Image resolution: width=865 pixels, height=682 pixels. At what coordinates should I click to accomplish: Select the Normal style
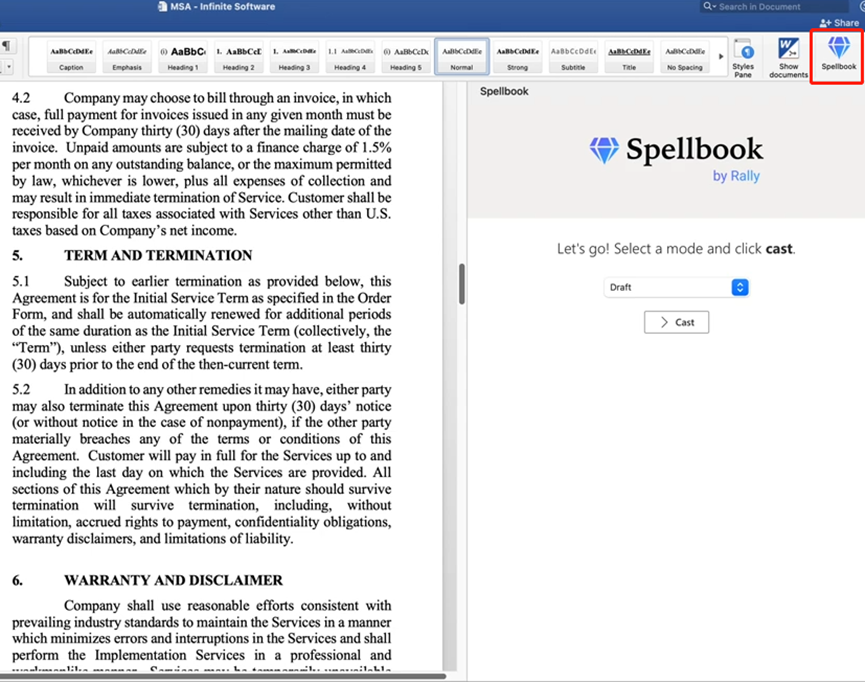point(461,56)
